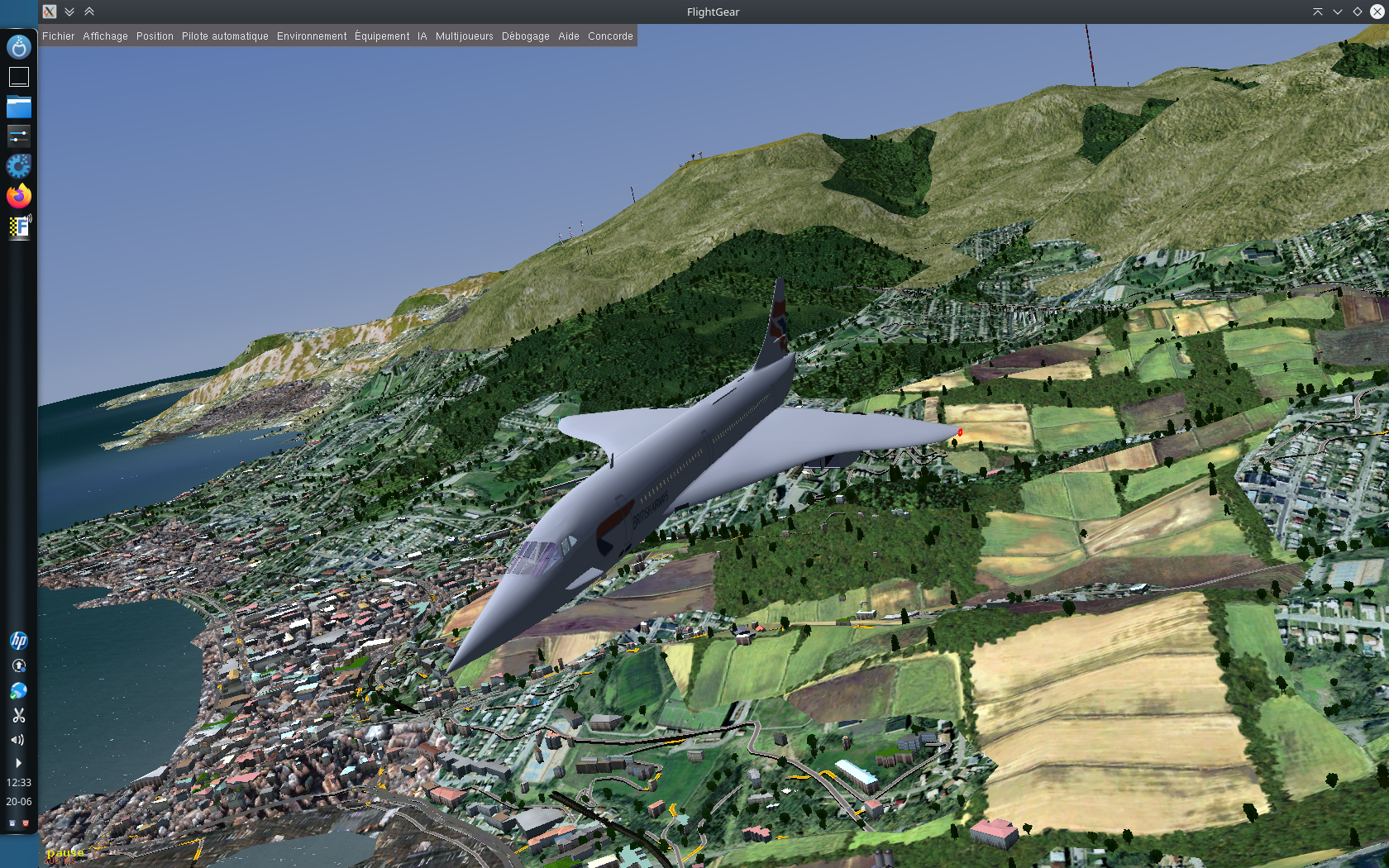The width and height of the screenshot is (1389, 868).
Task: Open the Concorde aircraft menu
Action: [610, 36]
